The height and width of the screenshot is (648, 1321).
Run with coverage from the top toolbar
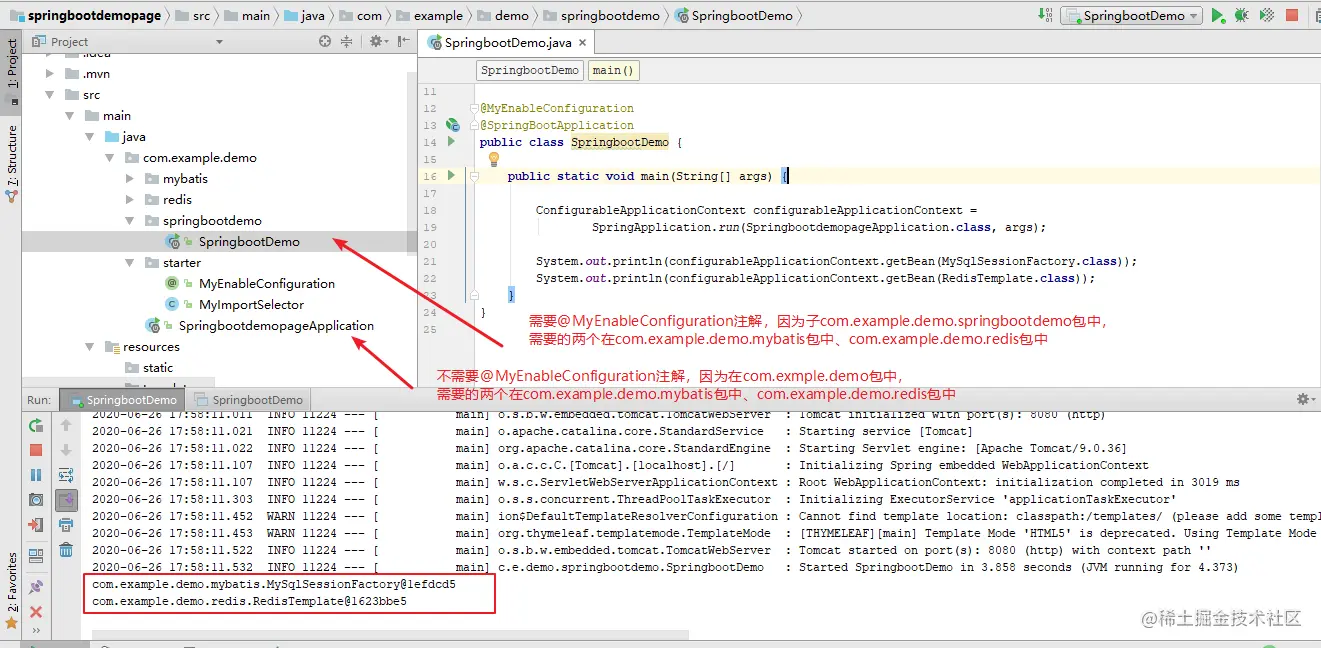tap(1266, 15)
